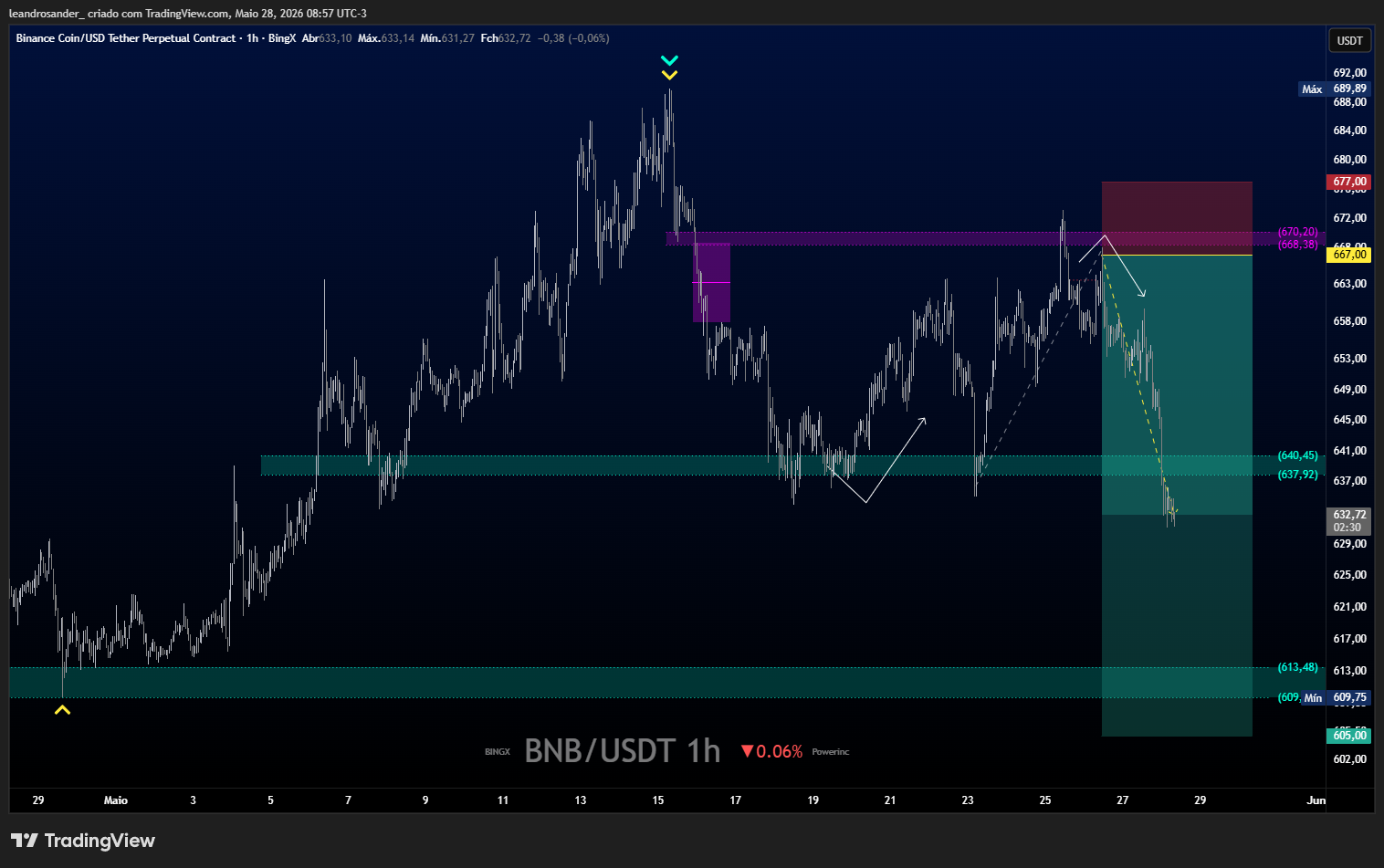Click the leandrosander_ author text in header

[x=47, y=14]
